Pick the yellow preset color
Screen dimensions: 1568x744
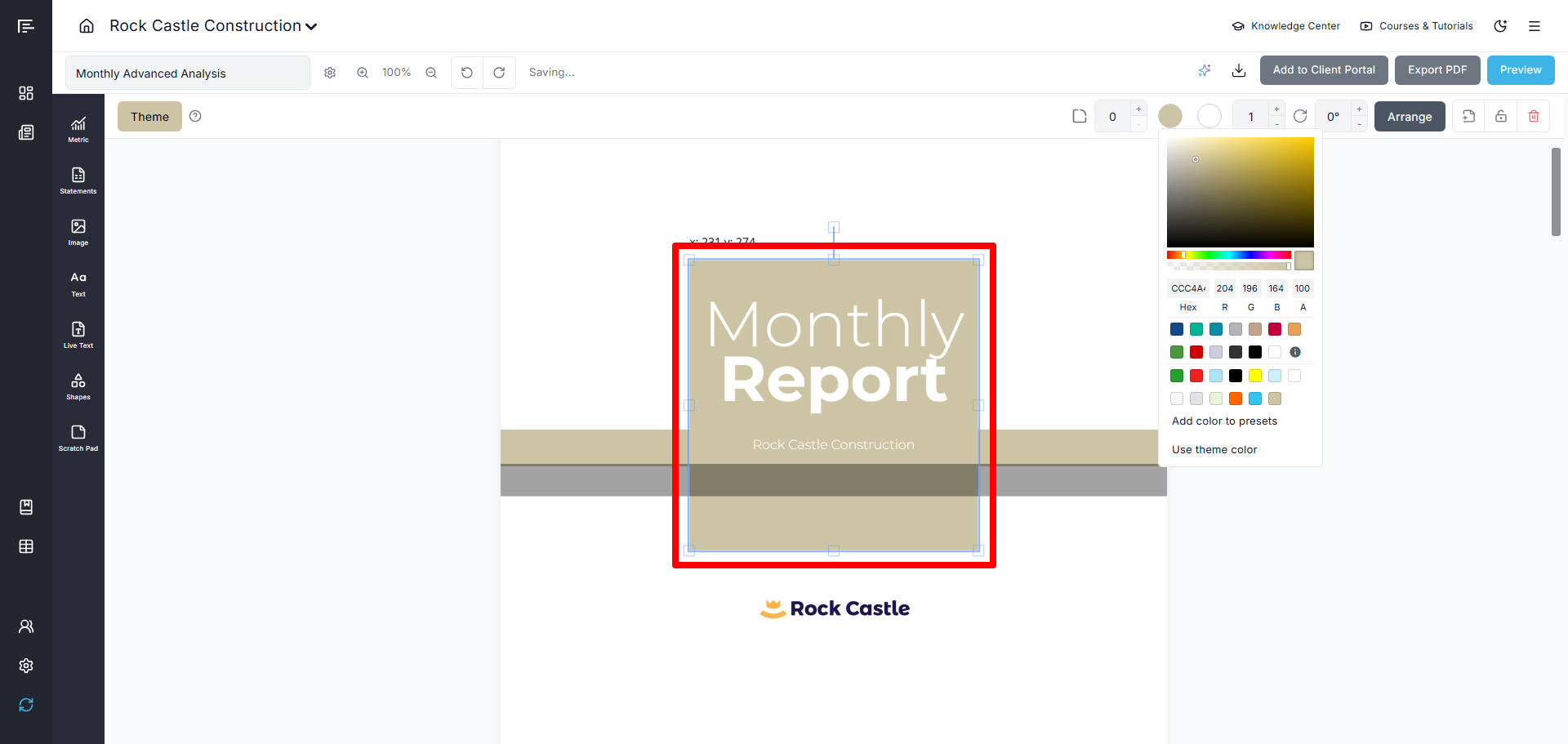tap(1255, 376)
